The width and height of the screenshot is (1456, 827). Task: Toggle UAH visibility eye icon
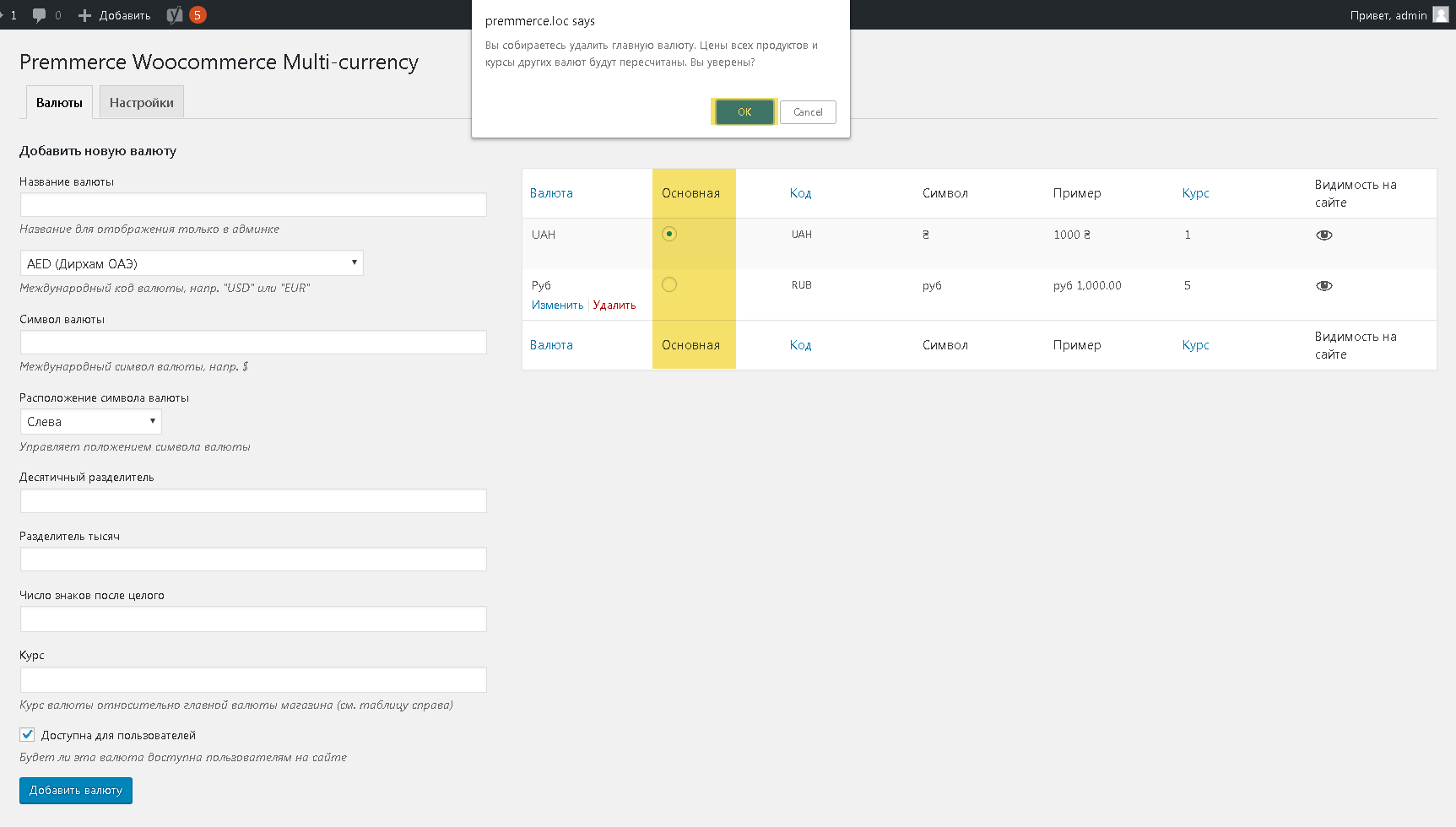(1324, 235)
